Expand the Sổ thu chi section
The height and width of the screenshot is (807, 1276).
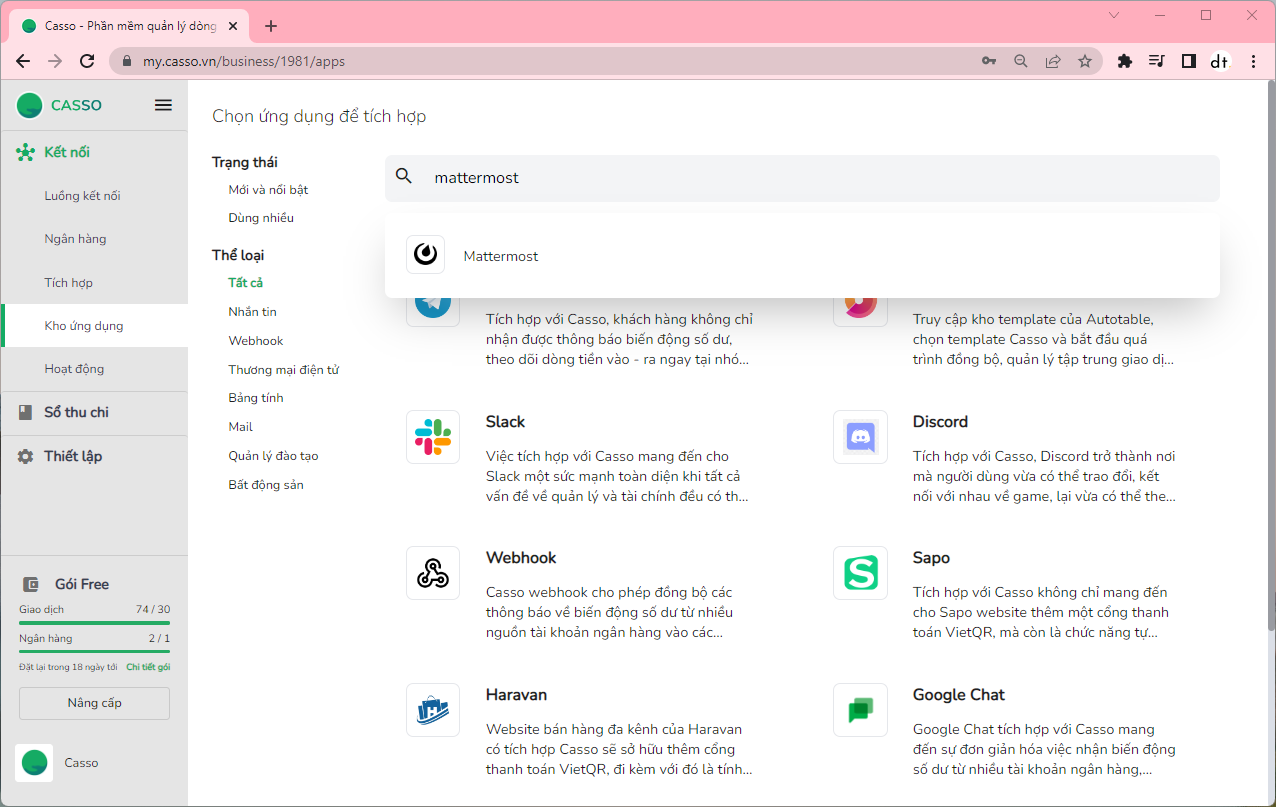tap(76, 412)
